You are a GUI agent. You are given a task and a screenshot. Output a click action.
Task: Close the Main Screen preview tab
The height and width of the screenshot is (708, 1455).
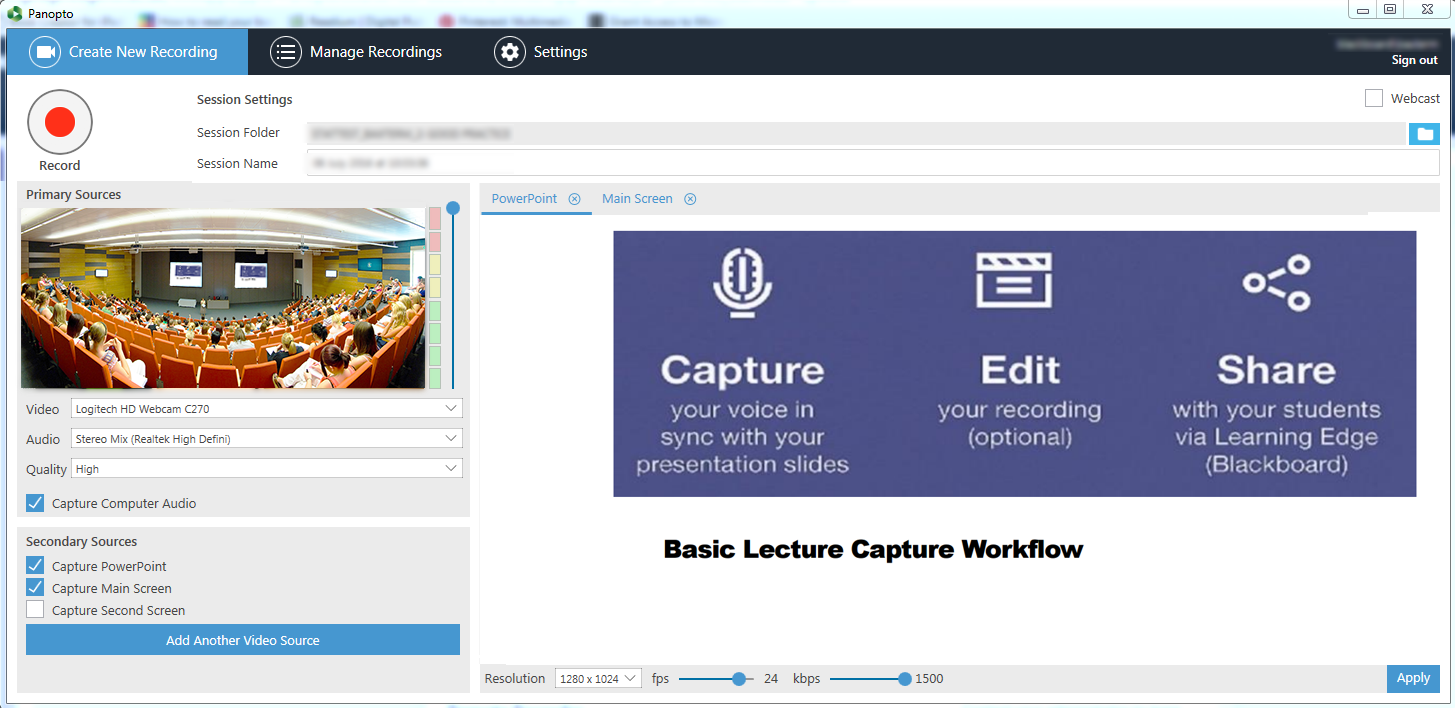(690, 199)
